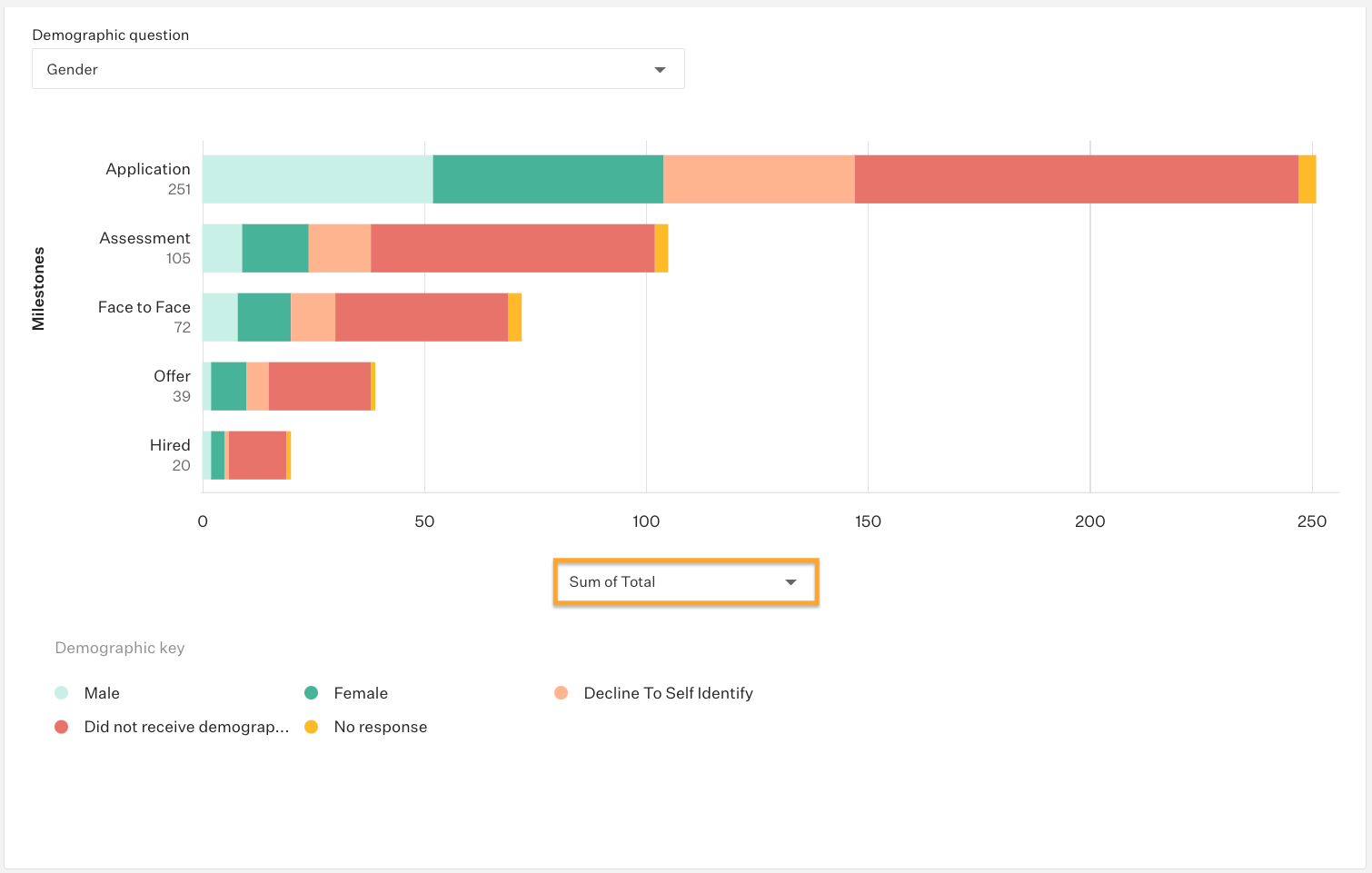Click the Offer bar's orange segment
This screenshot has width=1372, height=873.
257,387
